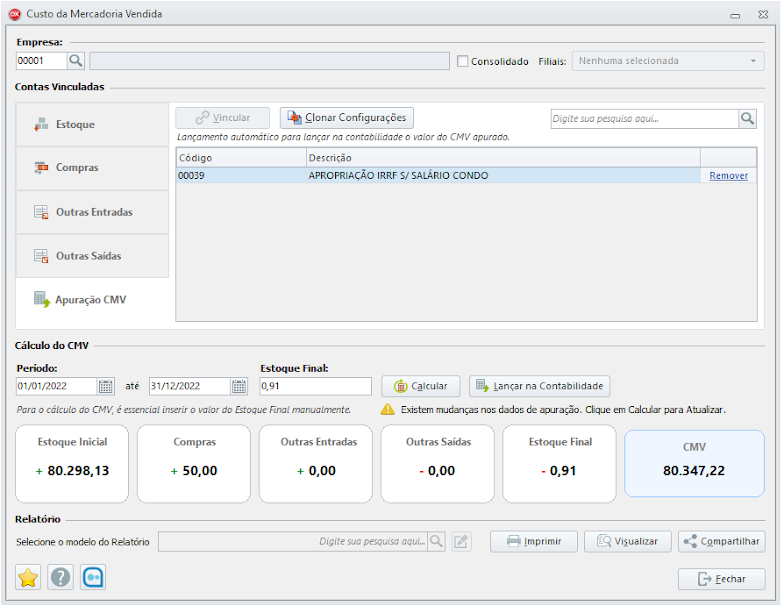Switch to the Estoque tab
This screenshot has width=781, height=606.
92,125
